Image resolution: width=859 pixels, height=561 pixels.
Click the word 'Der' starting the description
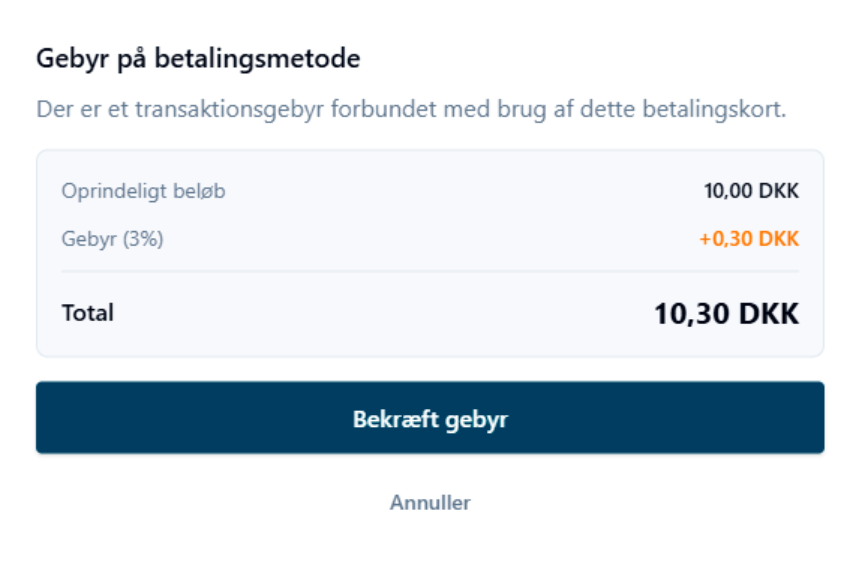[x=53, y=109]
